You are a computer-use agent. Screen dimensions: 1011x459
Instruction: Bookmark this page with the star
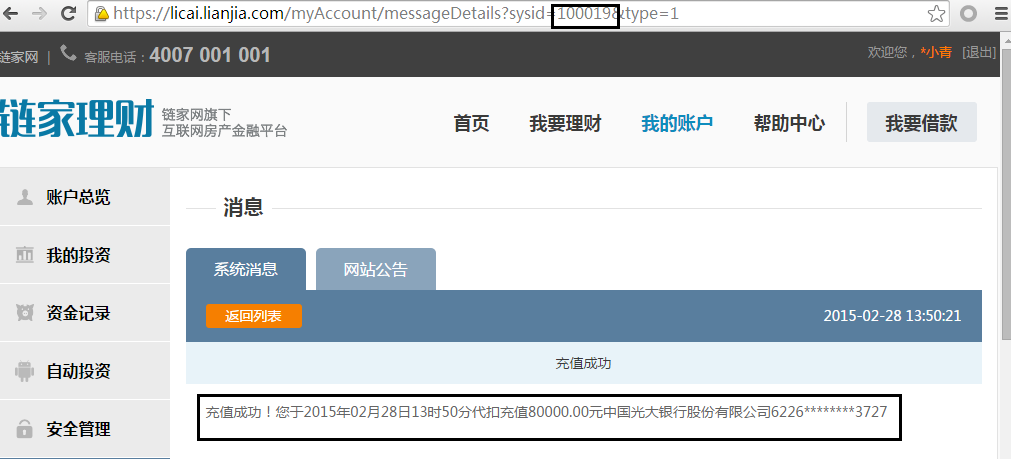click(936, 14)
